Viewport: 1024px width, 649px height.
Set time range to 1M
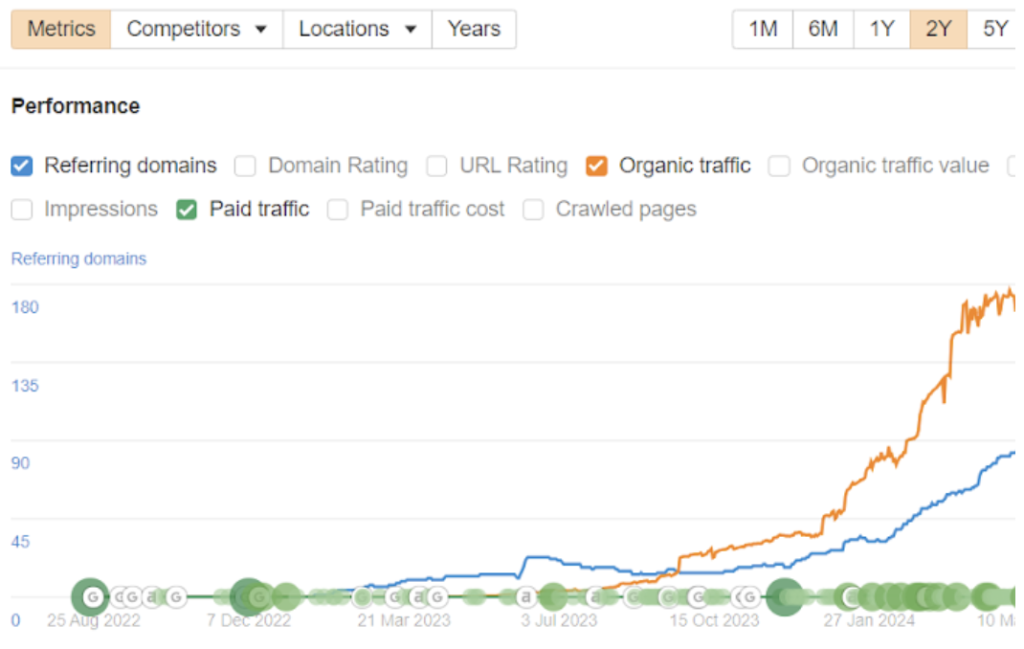click(x=763, y=30)
